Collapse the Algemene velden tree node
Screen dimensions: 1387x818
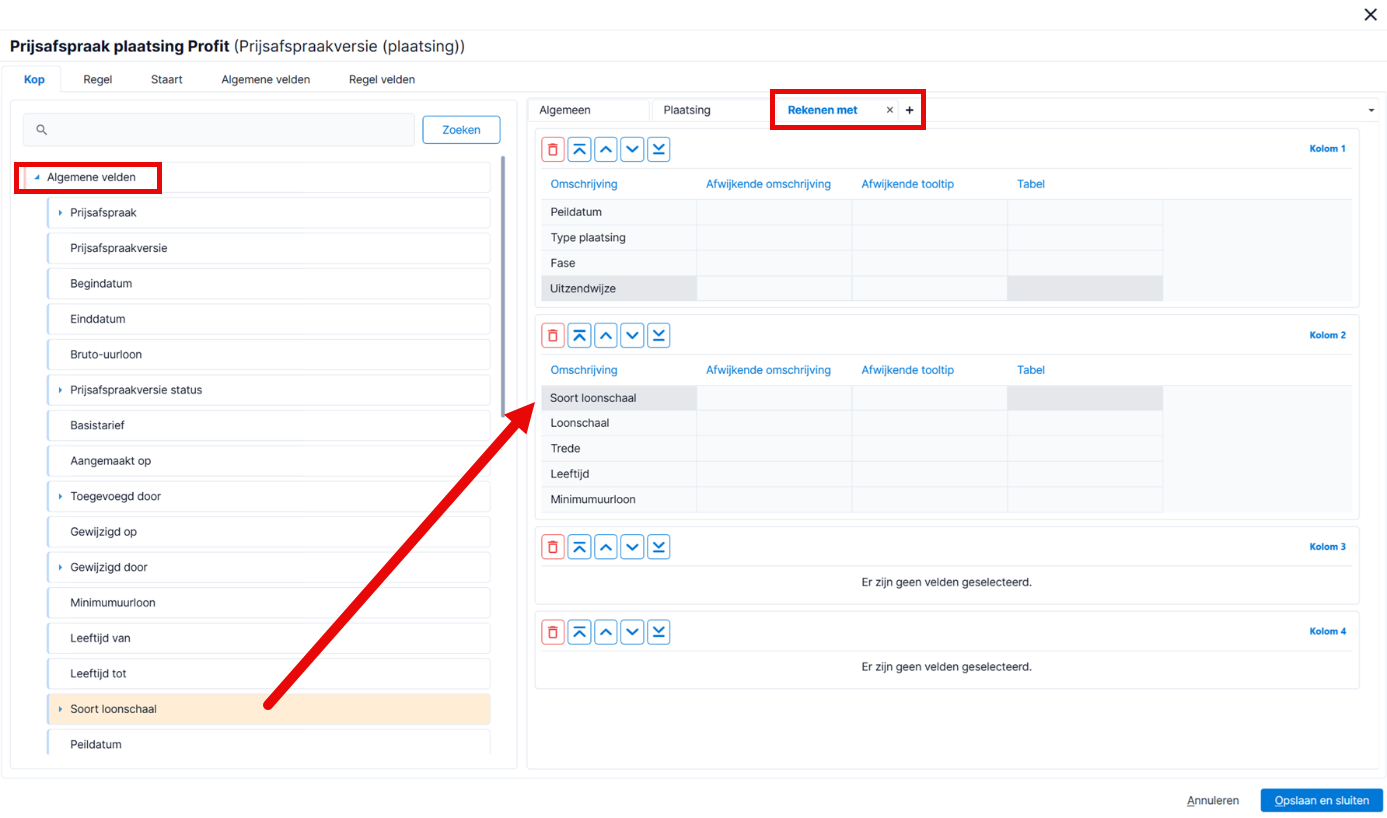(37, 177)
